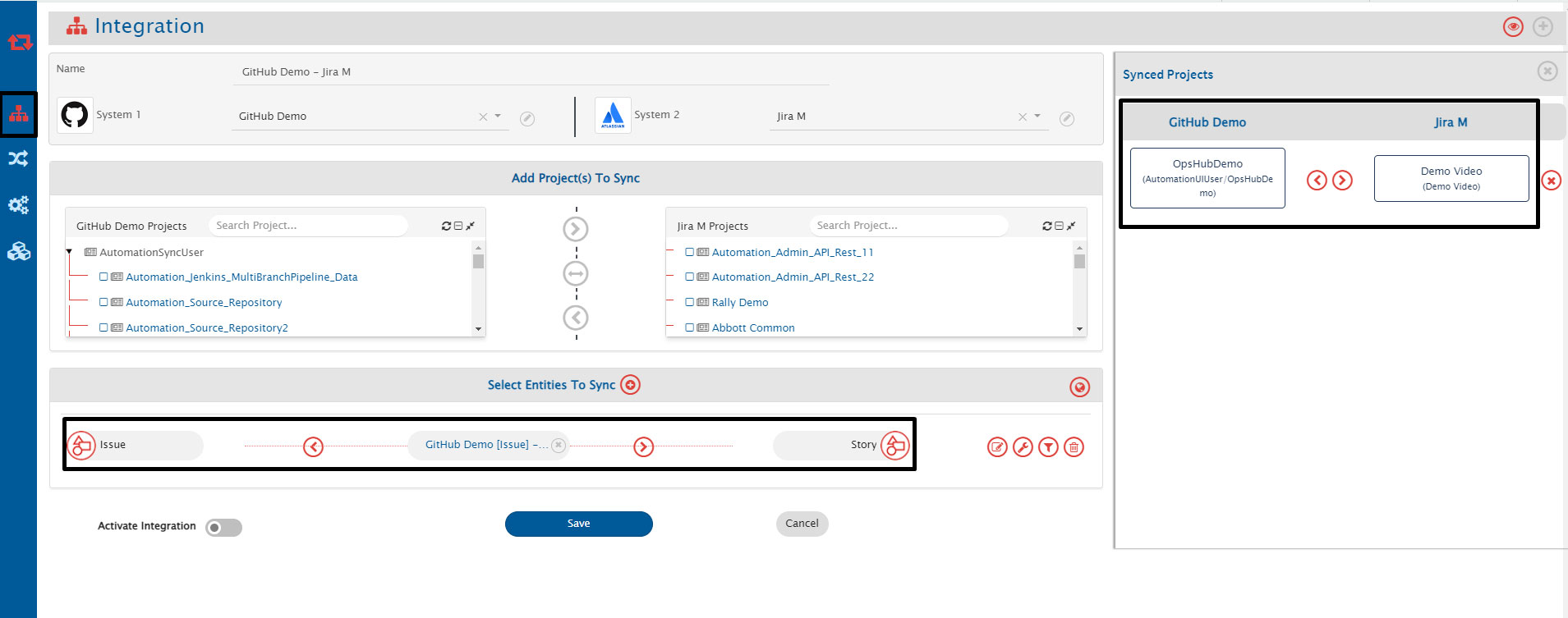Viewport: 1568px width, 618px height.
Task: Add entity with Select Entities plus icon
Action: tap(630, 385)
